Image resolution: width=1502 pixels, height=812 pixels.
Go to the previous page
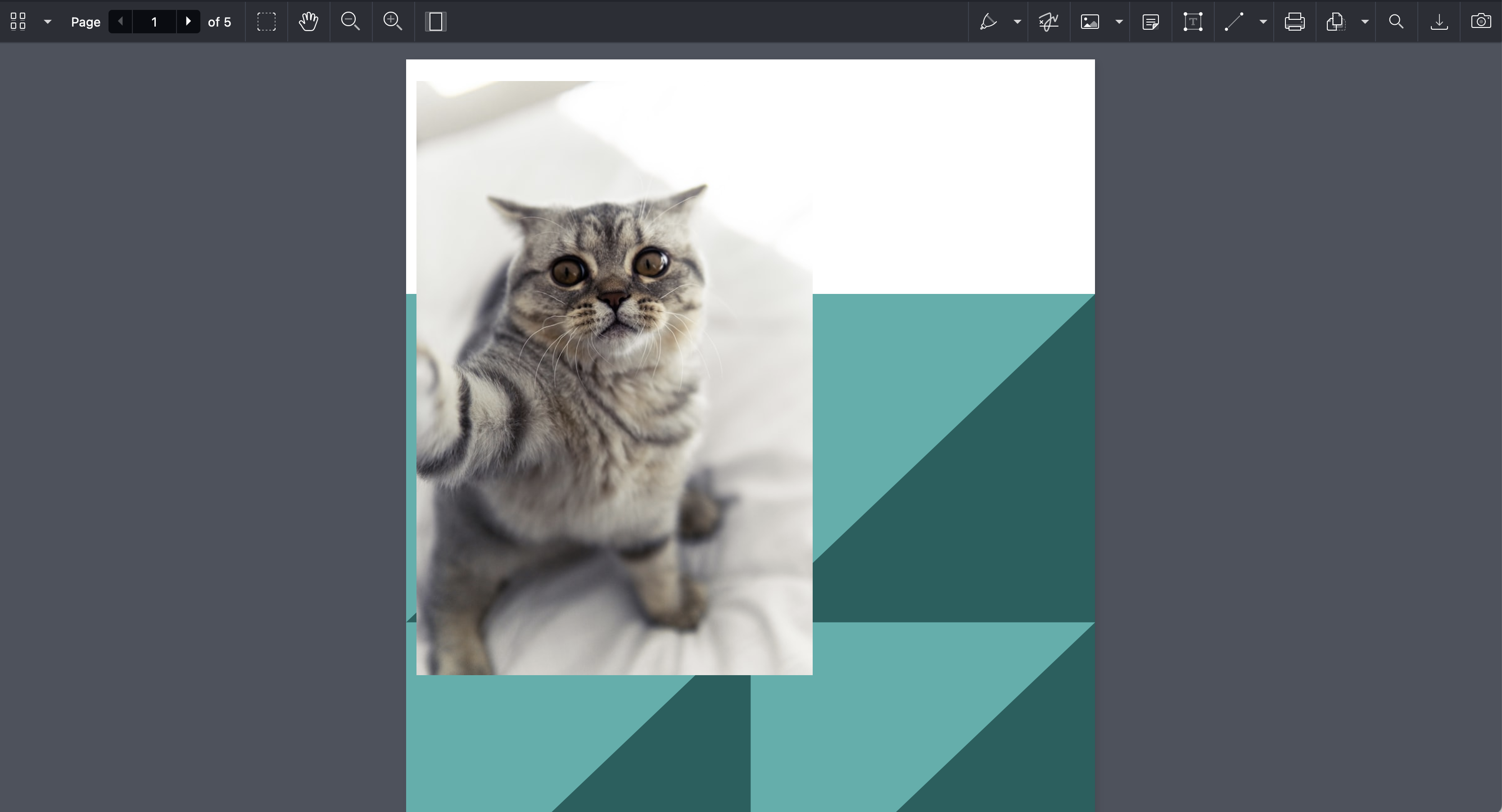click(120, 22)
